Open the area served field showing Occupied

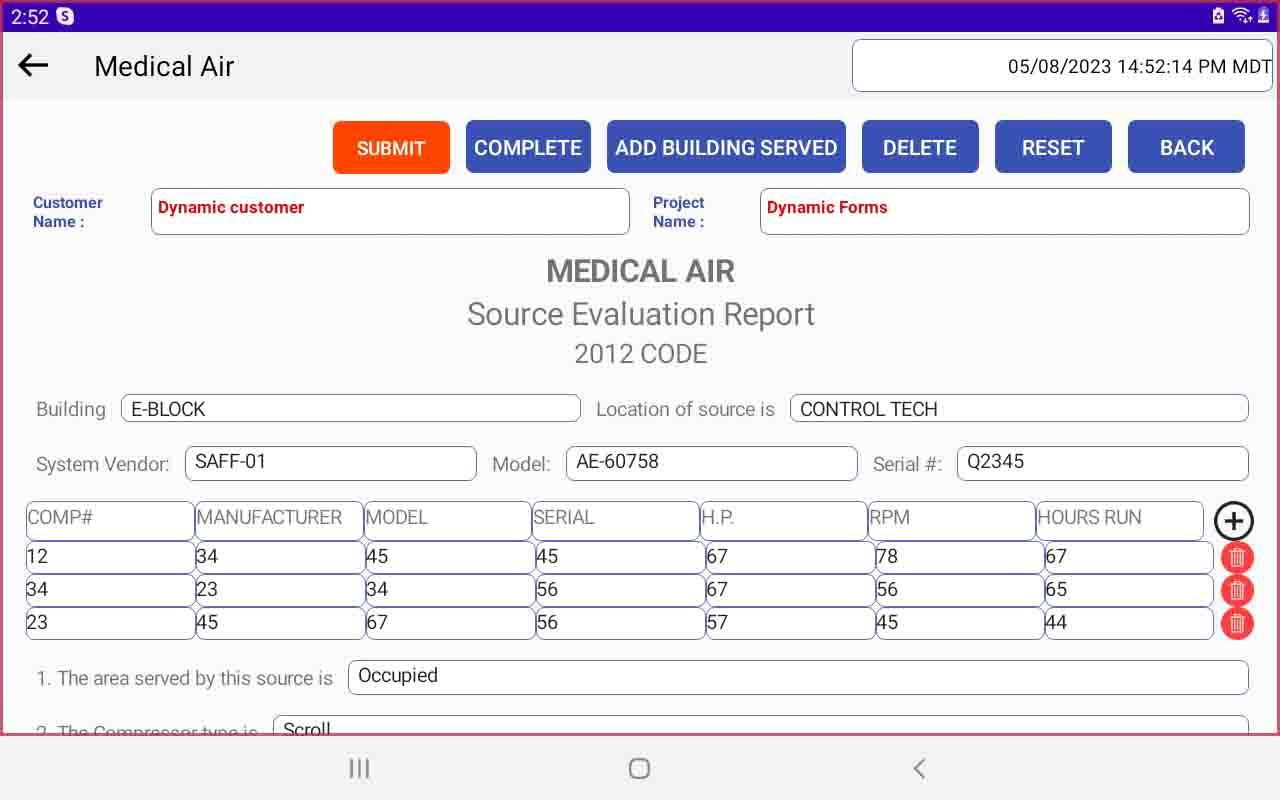click(798, 677)
